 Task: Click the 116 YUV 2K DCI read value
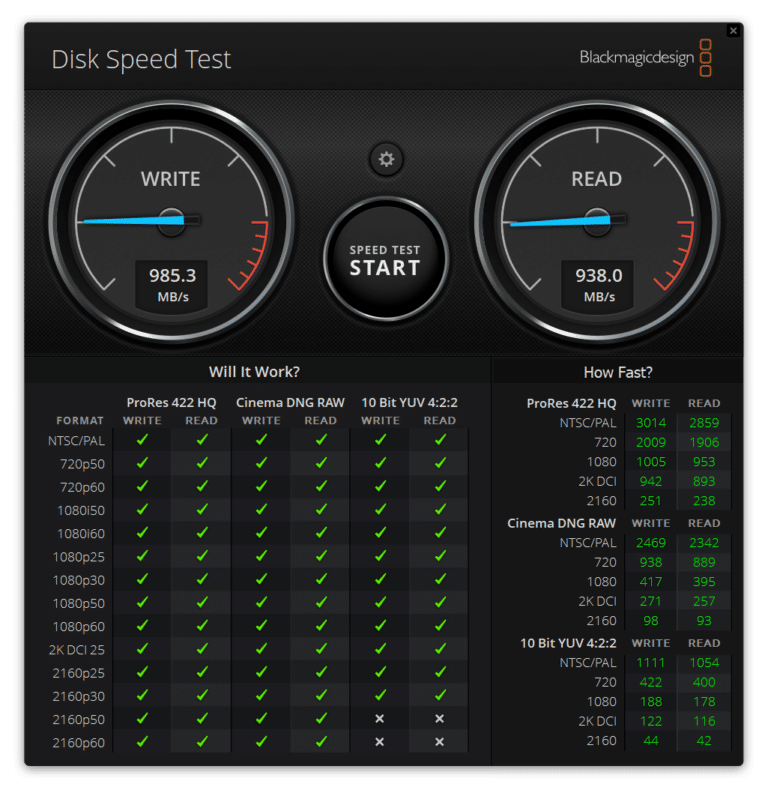[x=704, y=721]
